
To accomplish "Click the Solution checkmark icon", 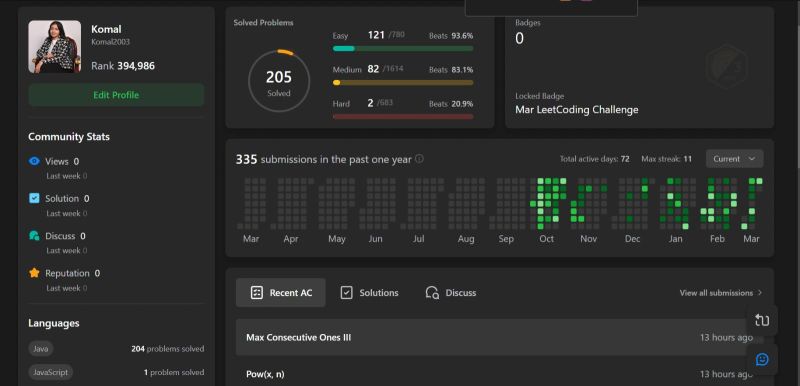I will point(34,198).
